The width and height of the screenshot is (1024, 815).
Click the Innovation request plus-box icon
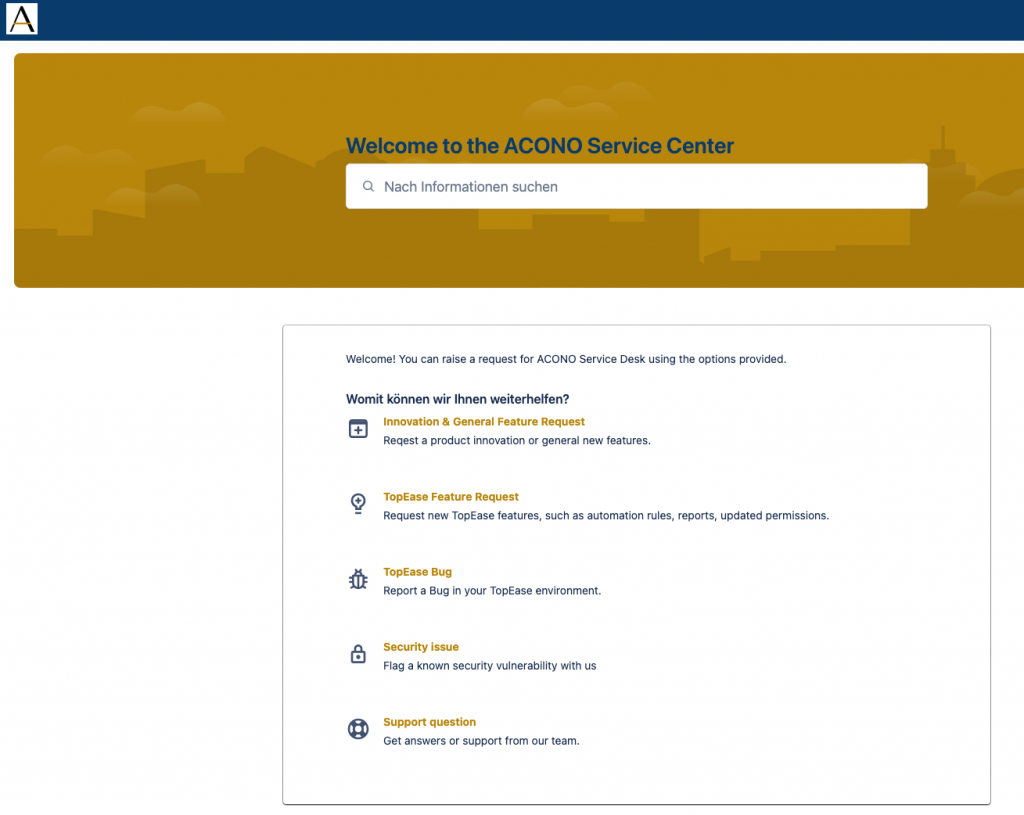point(358,429)
